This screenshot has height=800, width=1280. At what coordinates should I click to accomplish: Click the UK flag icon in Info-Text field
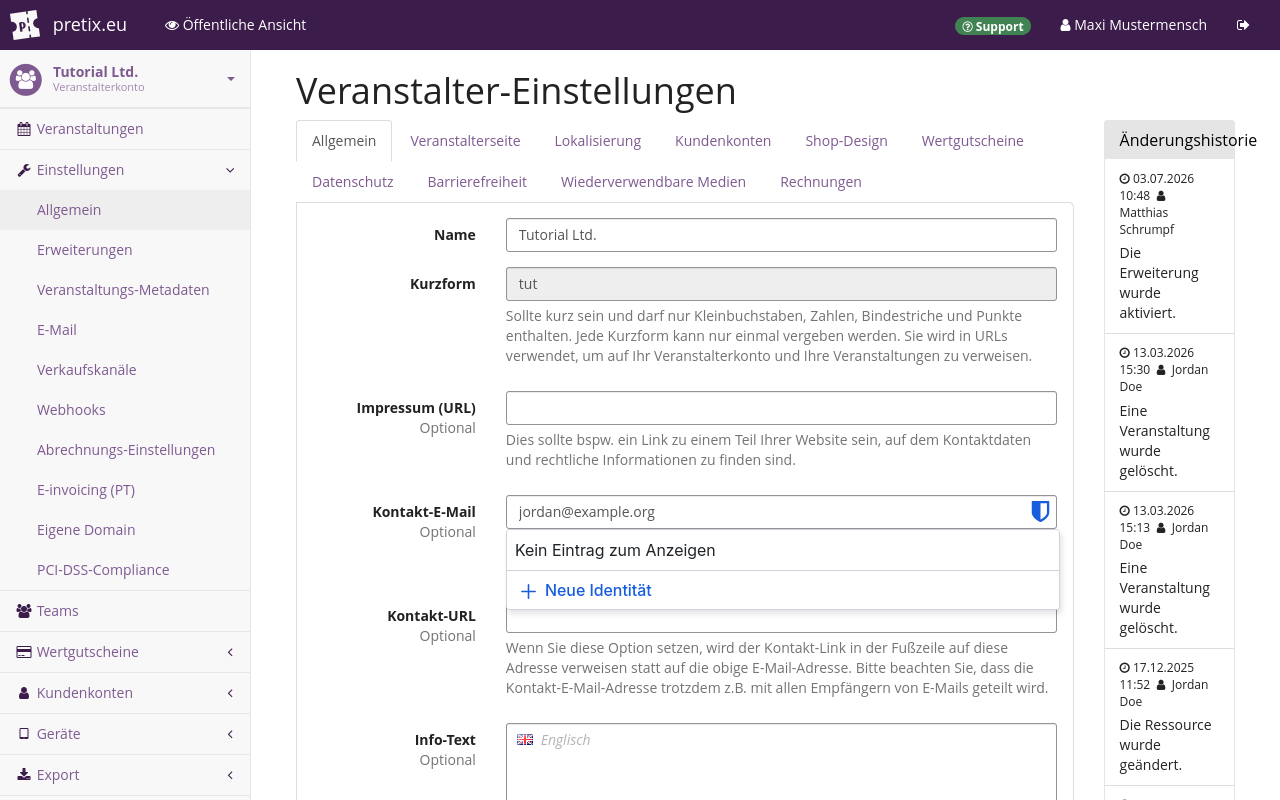525,740
